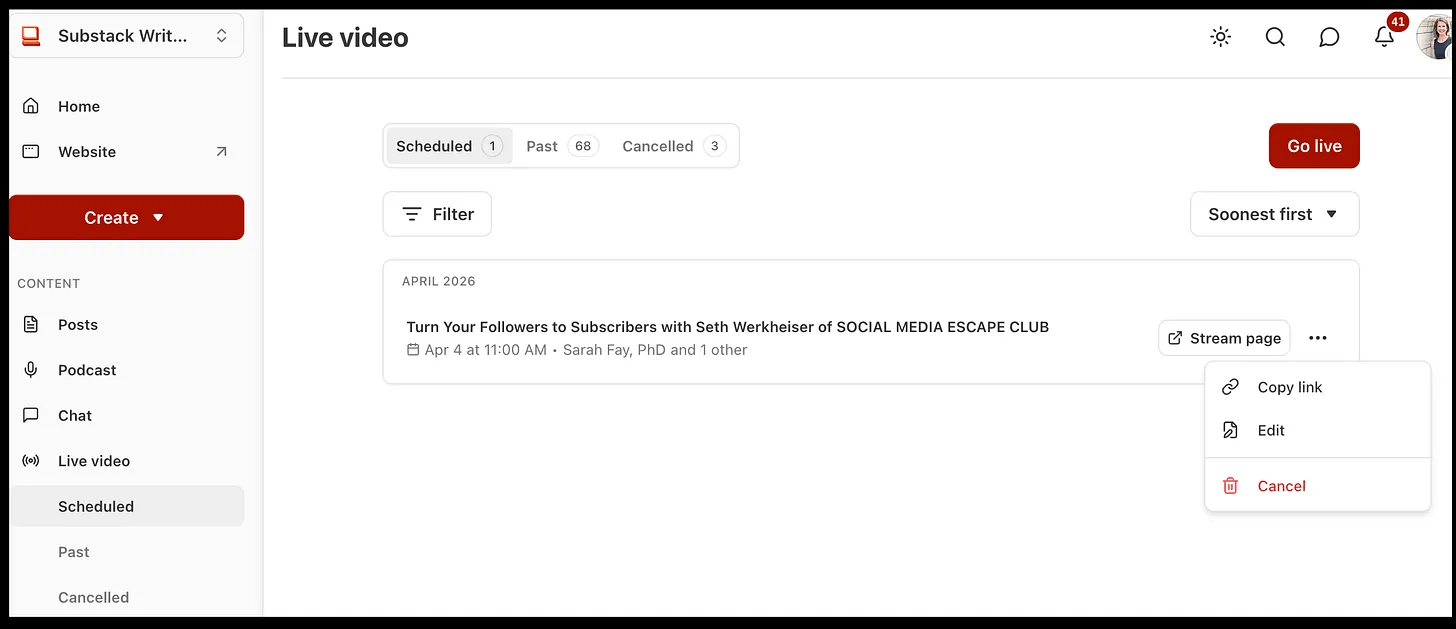
Task: Open the Soonest first sort dropdown
Action: coord(1274,213)
